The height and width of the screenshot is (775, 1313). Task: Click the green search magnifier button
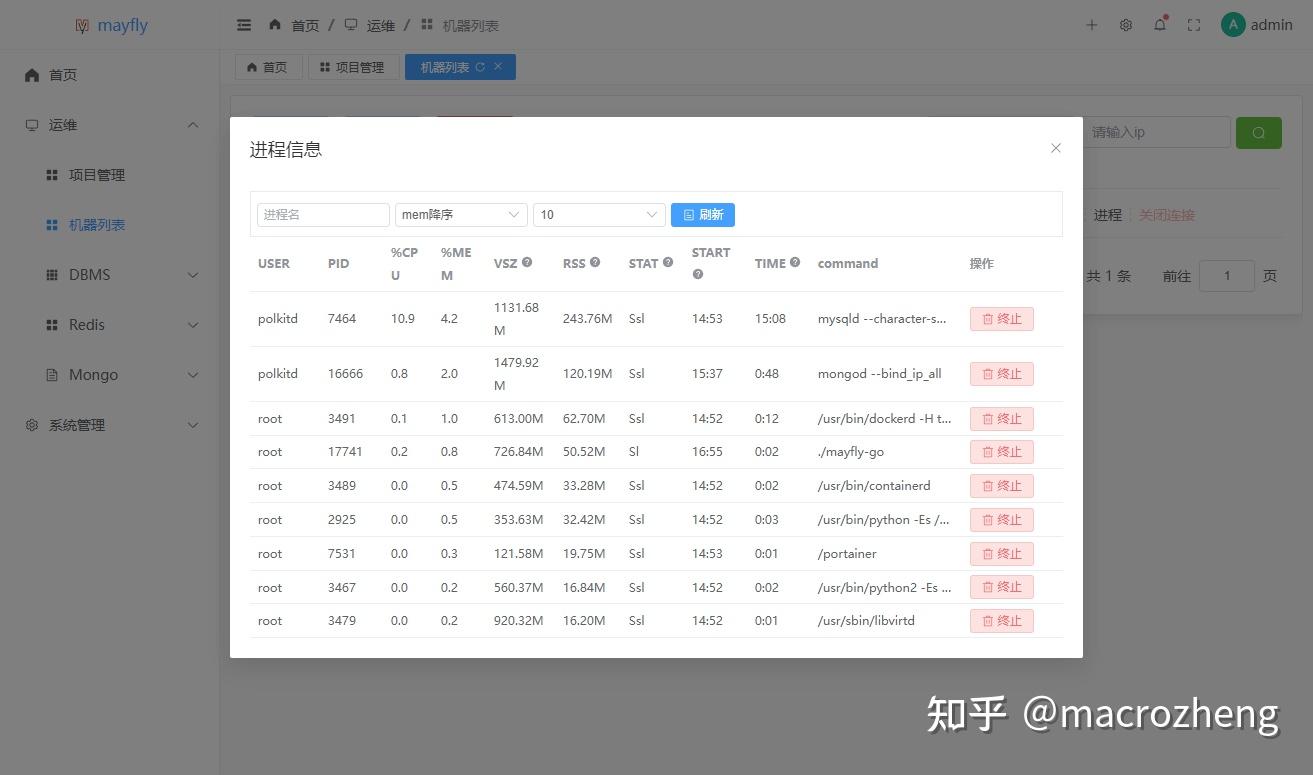click(1258, 132)
